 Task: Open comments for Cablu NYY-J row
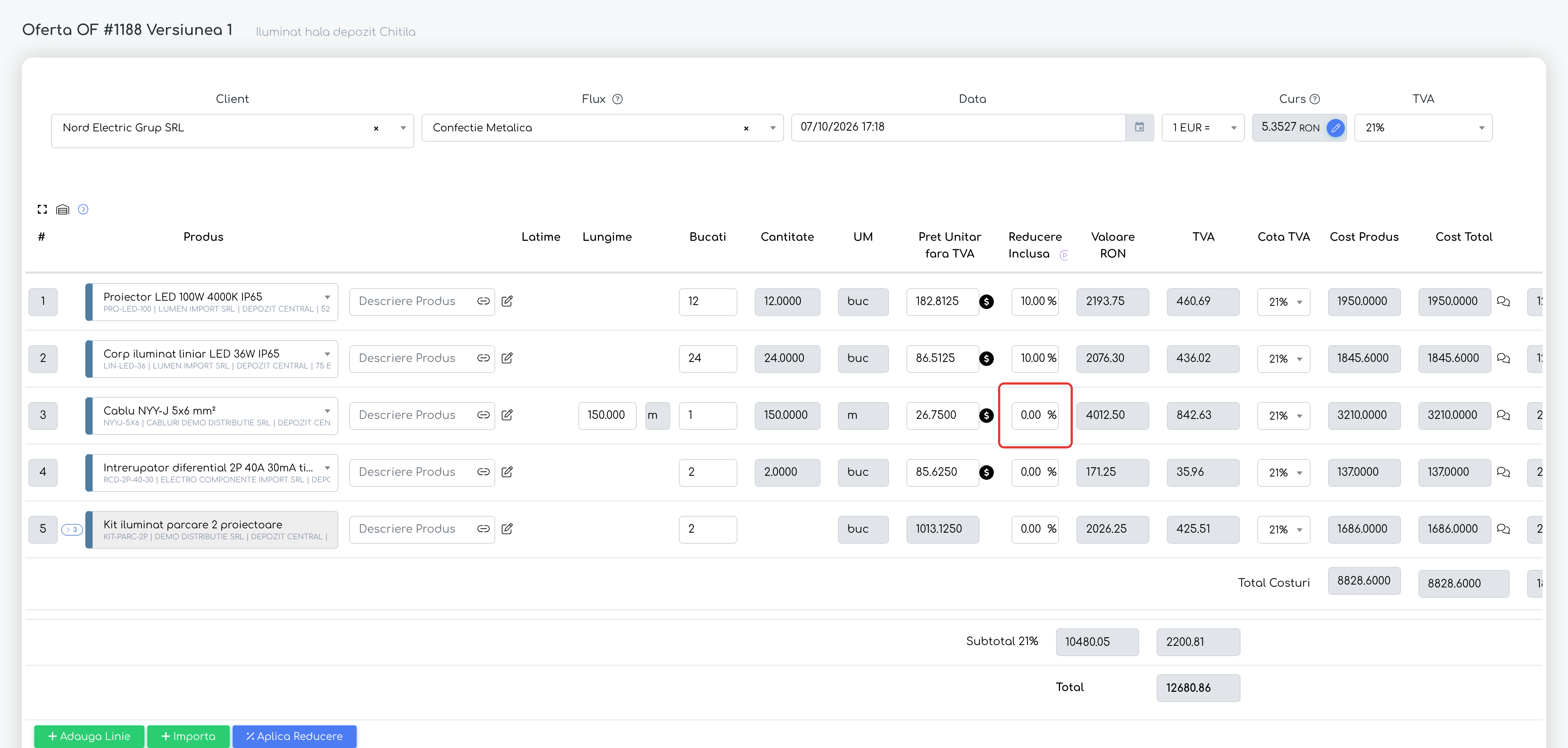[x=1503, y=416]
